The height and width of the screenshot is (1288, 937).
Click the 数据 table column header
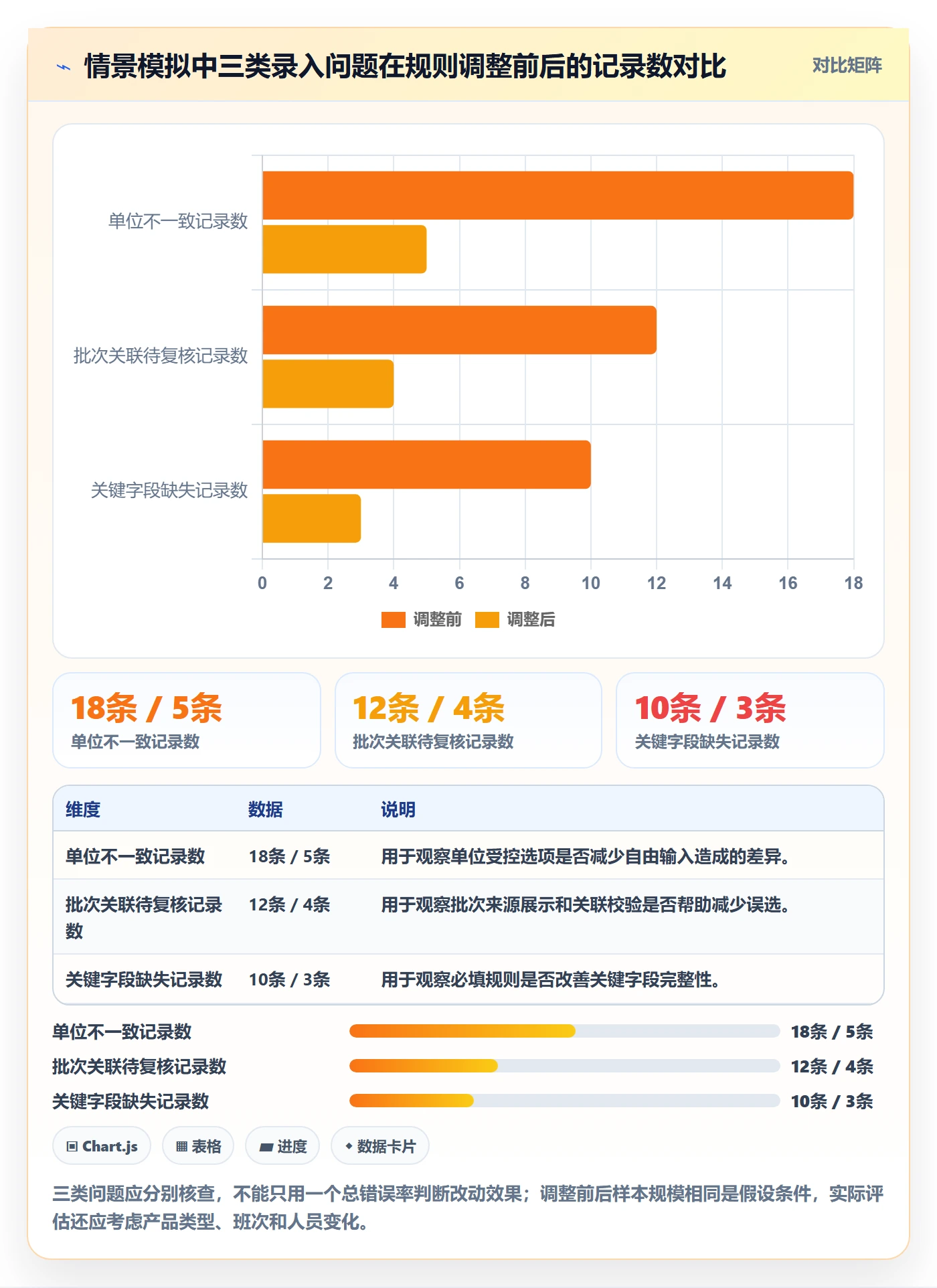266,810
